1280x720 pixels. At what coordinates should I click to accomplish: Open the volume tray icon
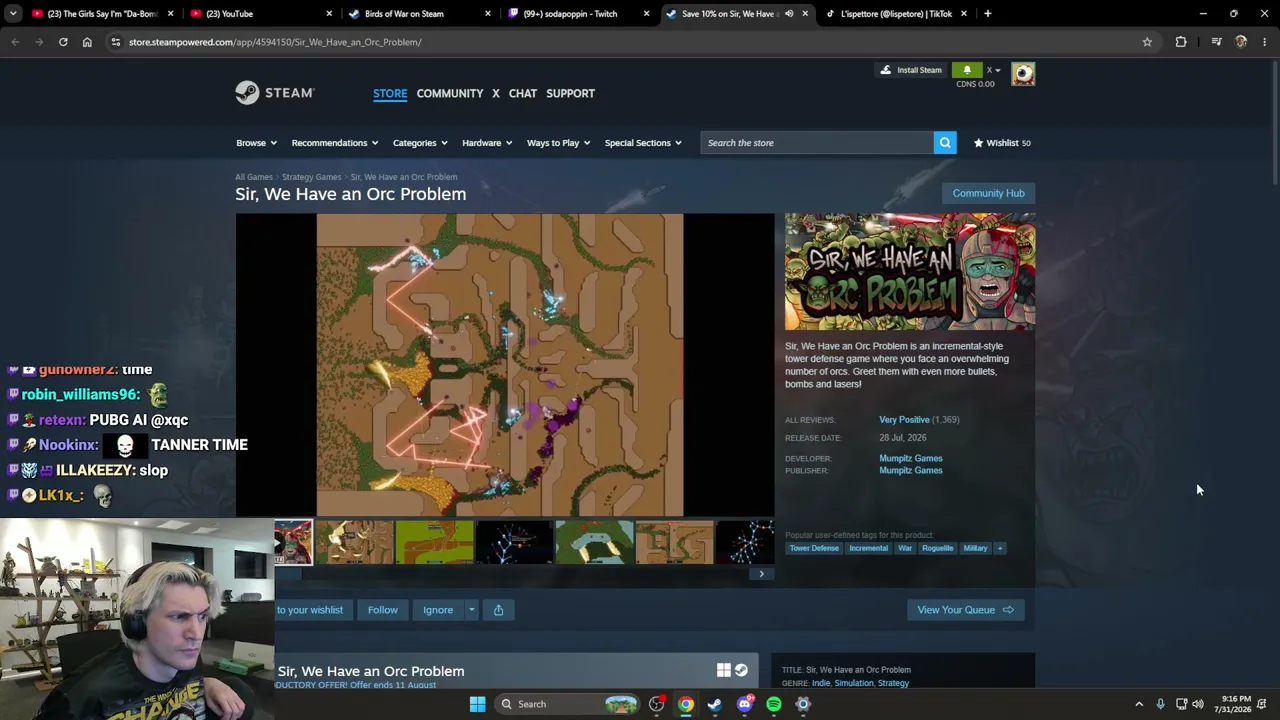pos(1198,704)
